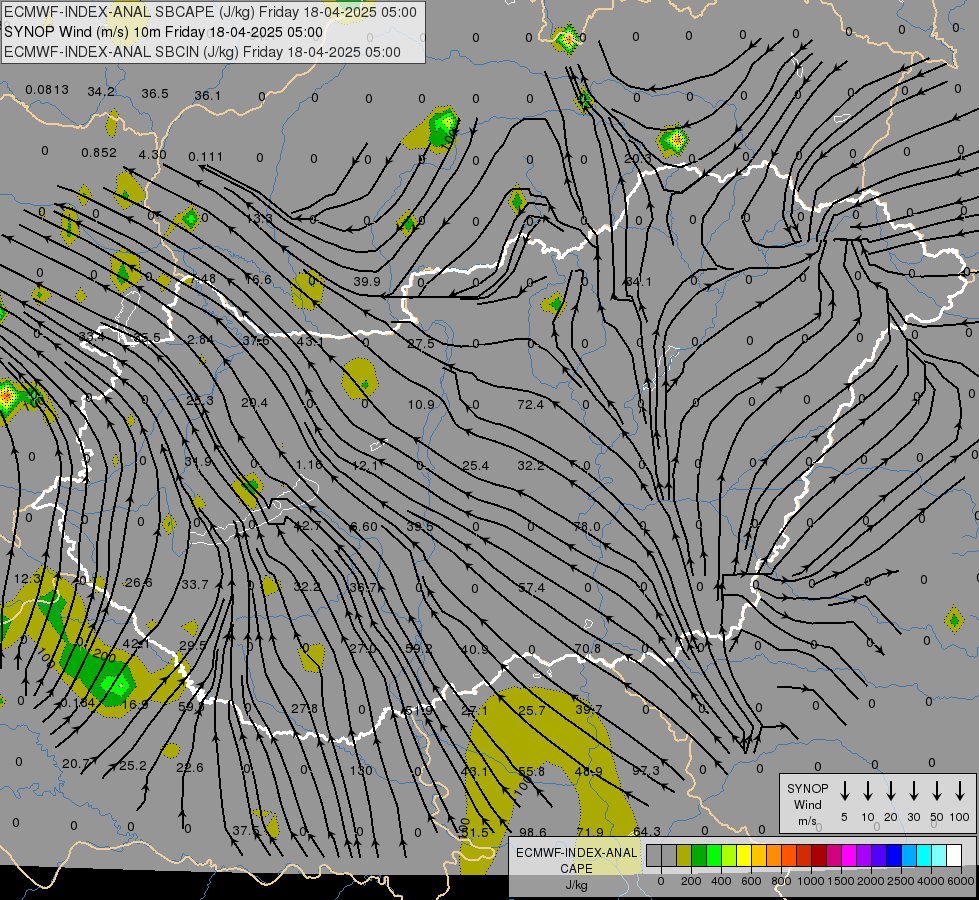979x900 pixels.
Task: Pick the olive CAPE legend swatch
Action: [x=684, y=855]
